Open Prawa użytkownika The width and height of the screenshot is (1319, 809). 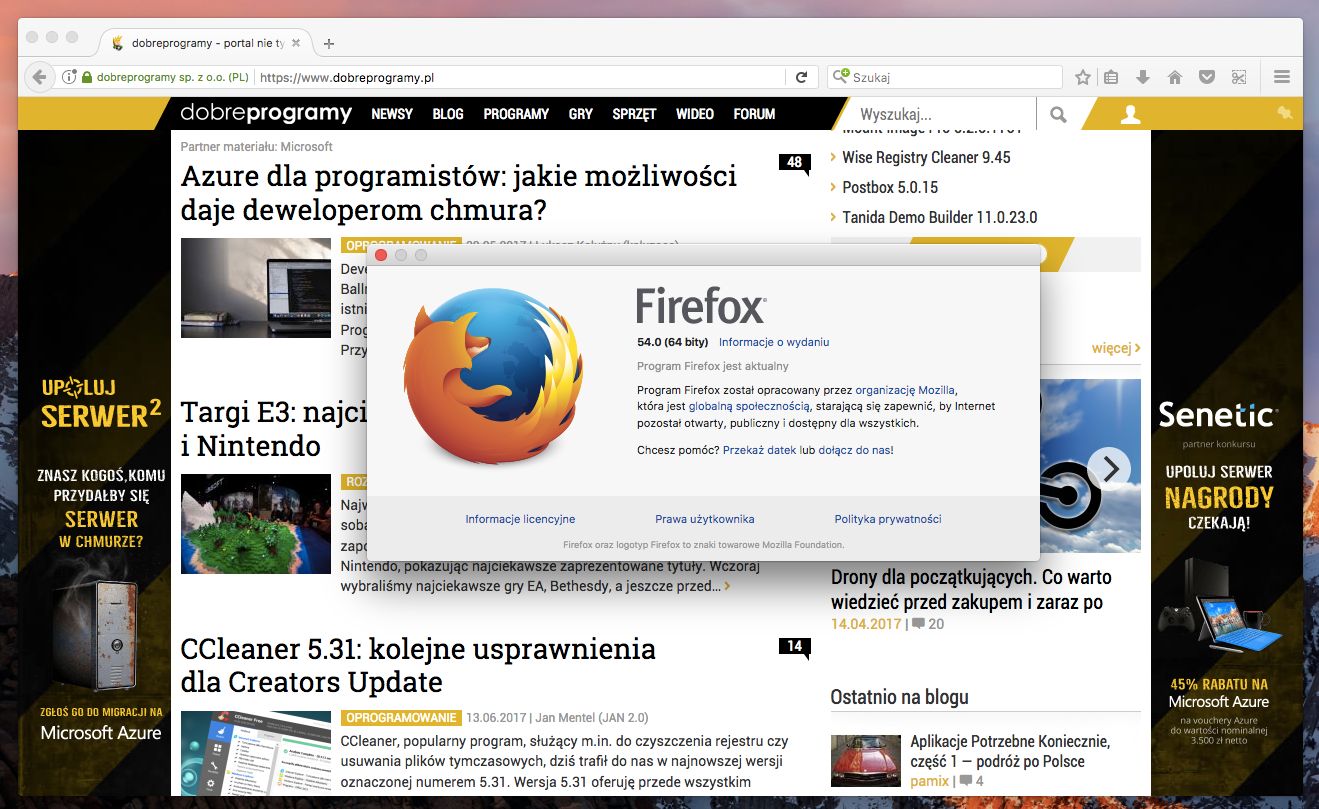[x=705, y=519]
